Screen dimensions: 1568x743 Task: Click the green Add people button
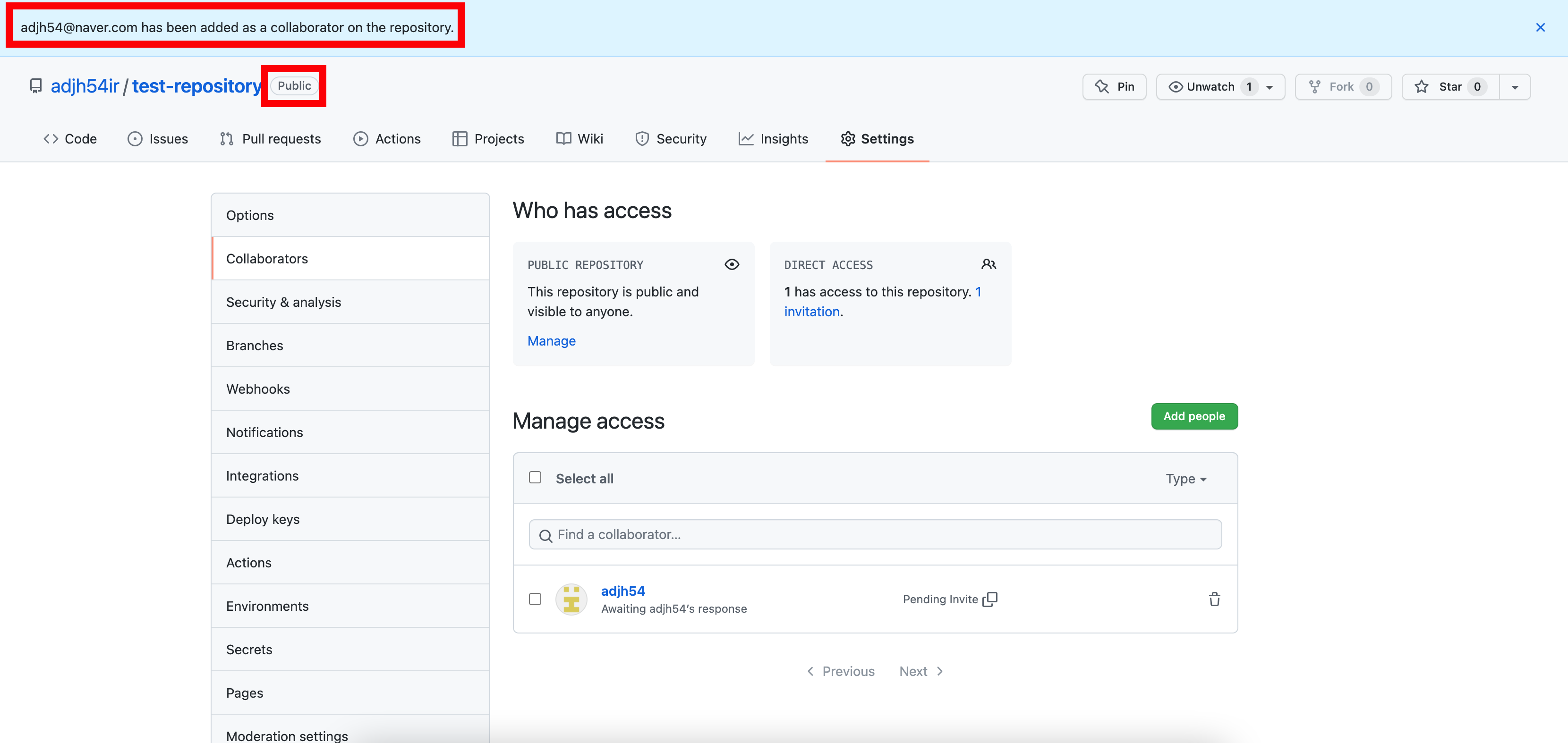(x=1193, y=416)
